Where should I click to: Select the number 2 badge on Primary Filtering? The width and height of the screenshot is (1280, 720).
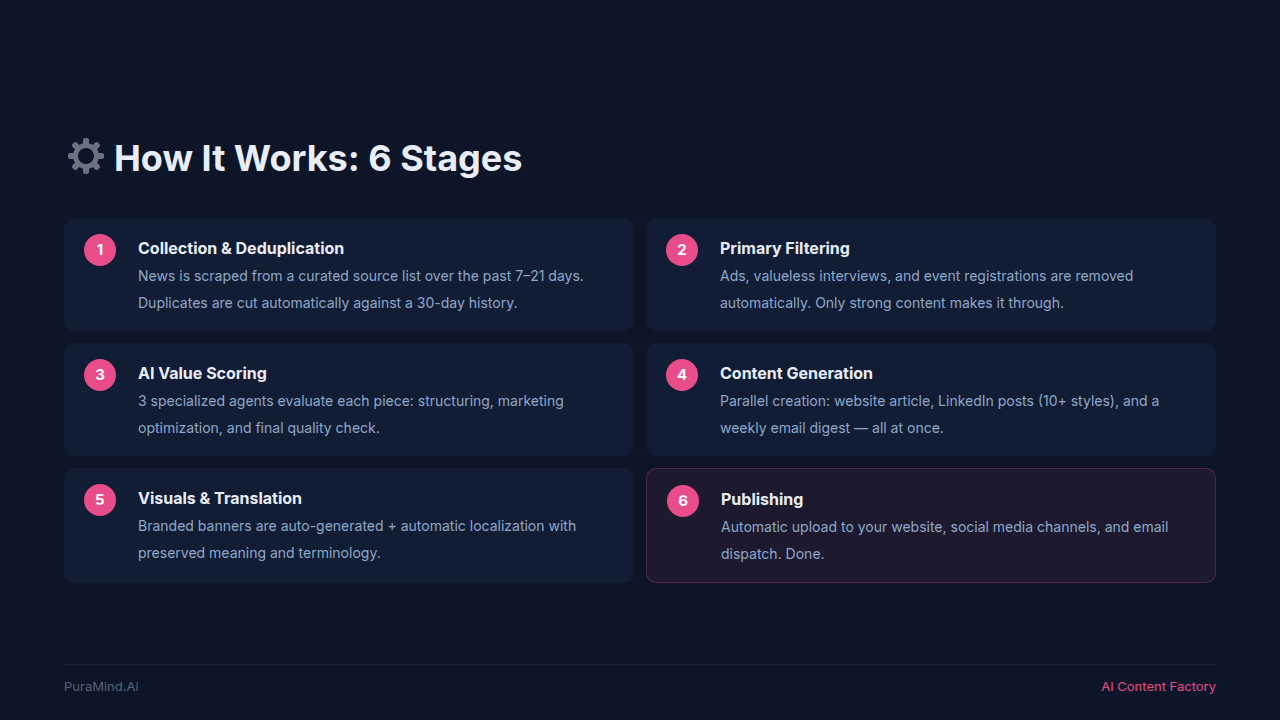682,249
